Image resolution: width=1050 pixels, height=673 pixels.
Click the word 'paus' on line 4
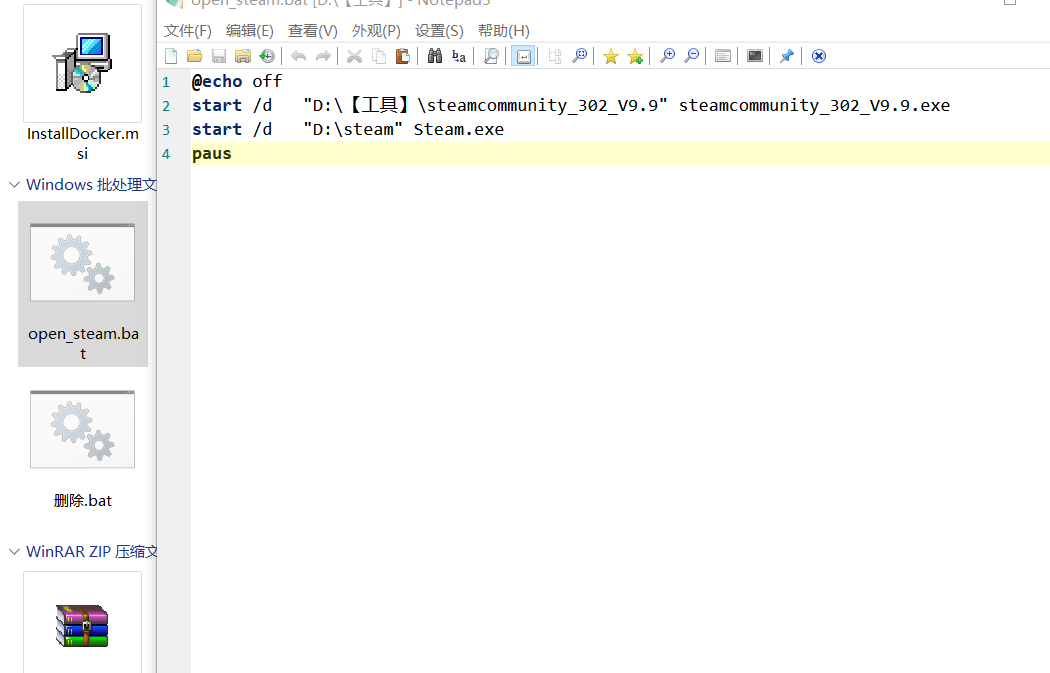[x=212, y=154]
